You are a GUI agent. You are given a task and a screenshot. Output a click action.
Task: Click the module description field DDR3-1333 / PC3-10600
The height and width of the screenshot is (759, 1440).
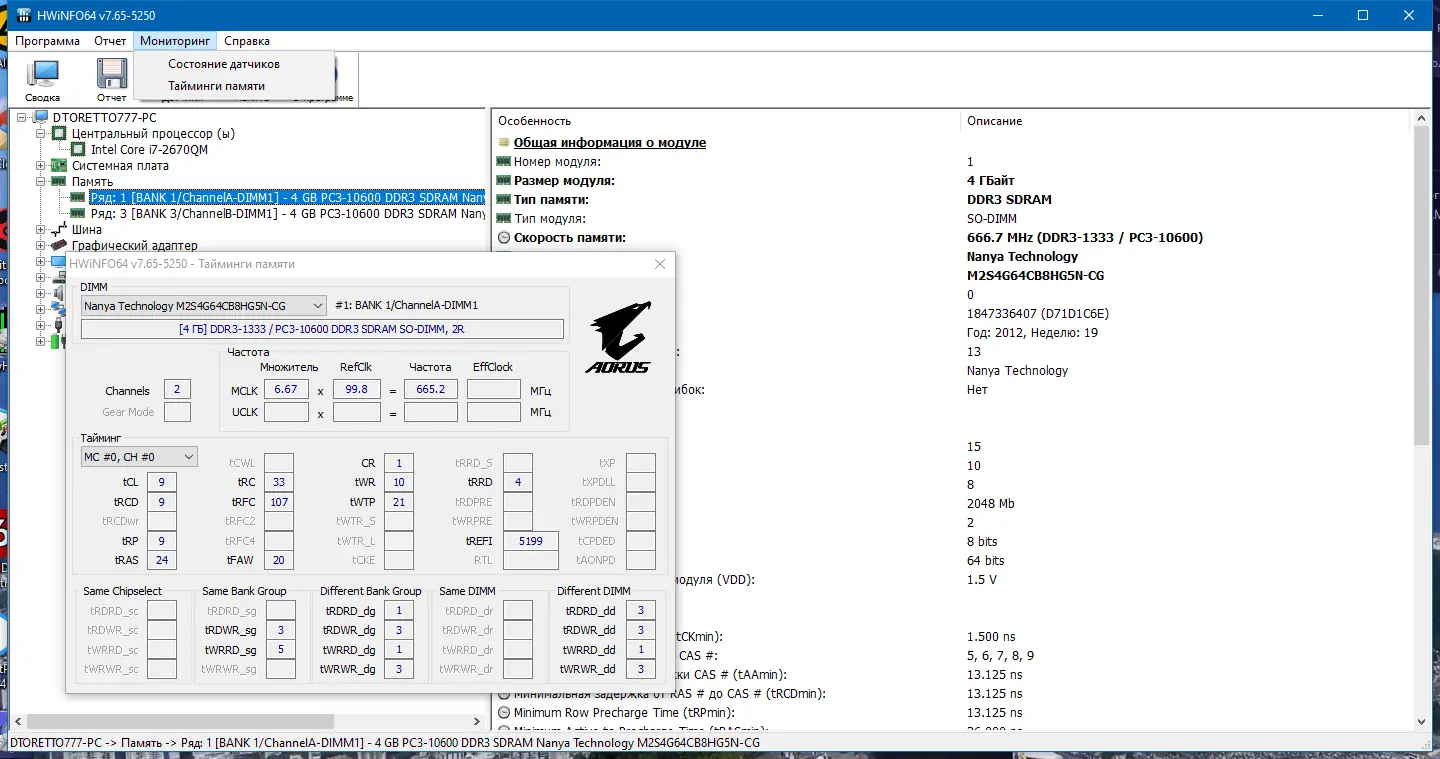pyautogui.click(x=322, y=329)
